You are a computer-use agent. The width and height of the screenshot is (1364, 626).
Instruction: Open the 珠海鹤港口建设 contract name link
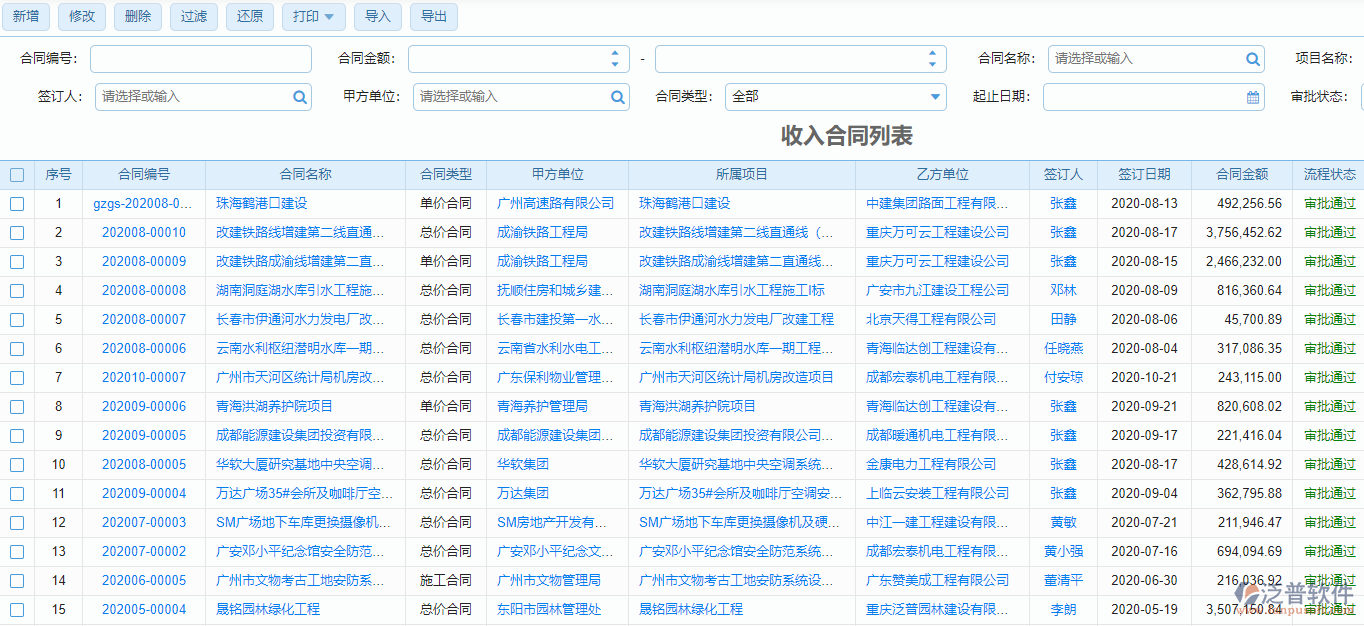tap(261, 203)
